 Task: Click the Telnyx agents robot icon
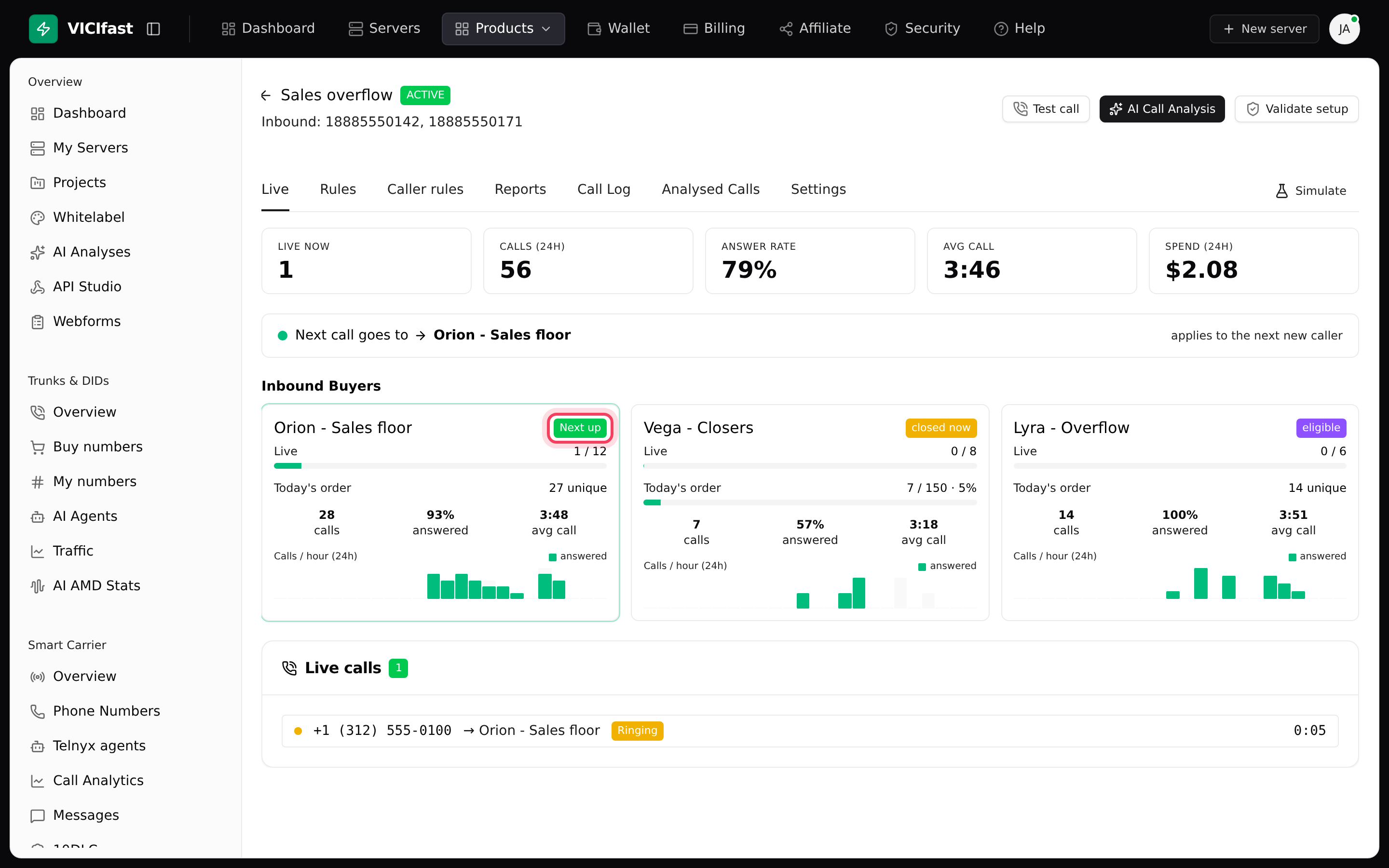click(x=37, y=746)
